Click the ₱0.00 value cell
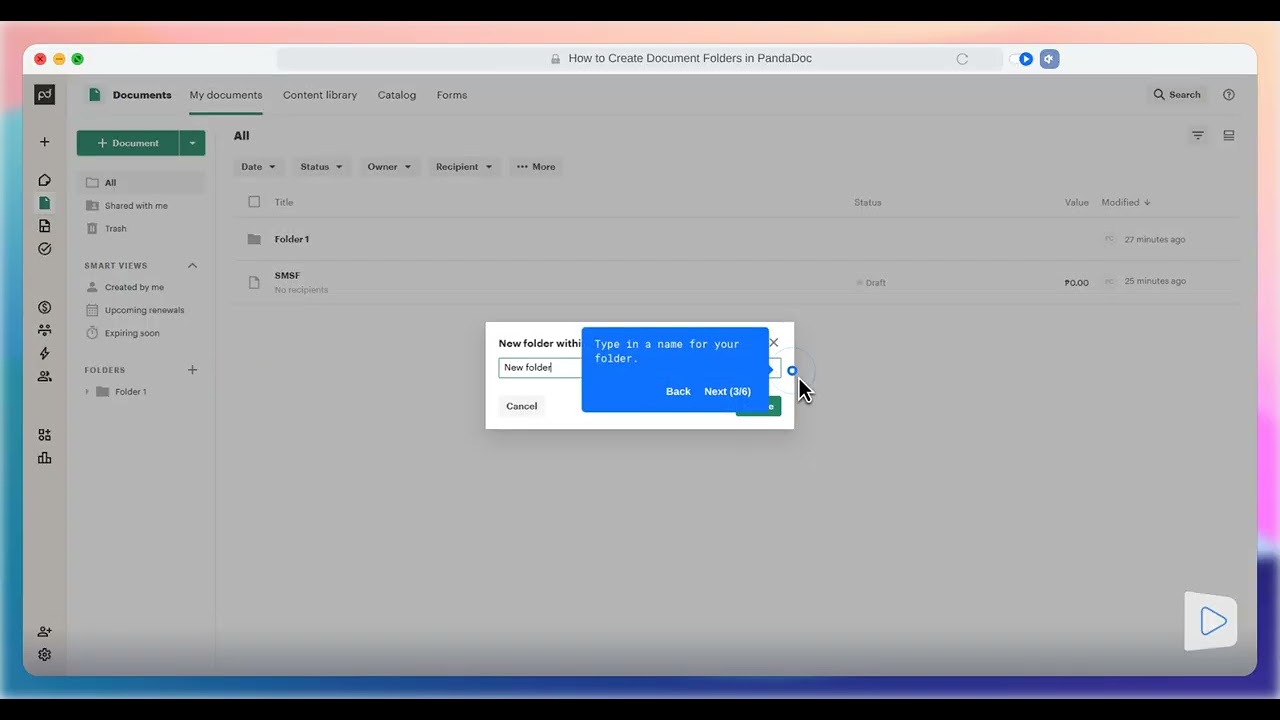The width and height of the screenshot is (1280, 720). (x=1076, y=283)
